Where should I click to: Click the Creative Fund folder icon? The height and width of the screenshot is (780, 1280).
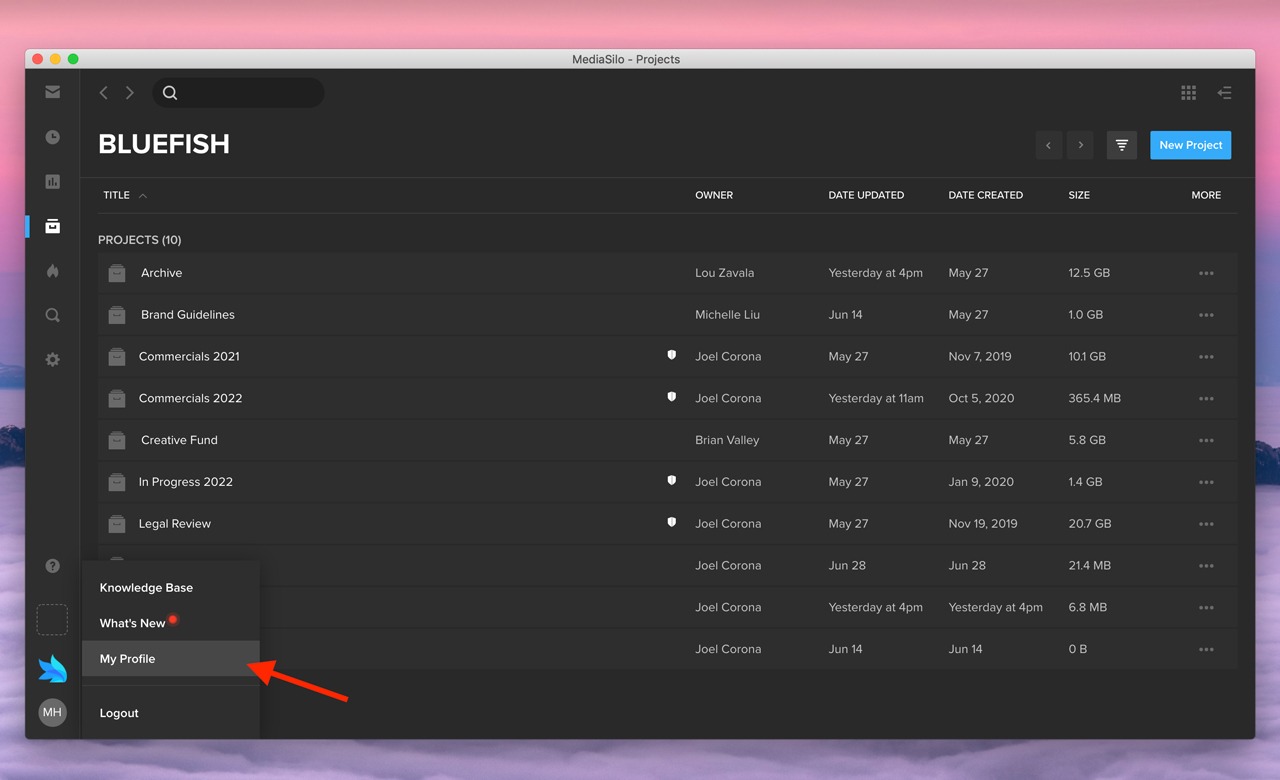tap(117, 441)
